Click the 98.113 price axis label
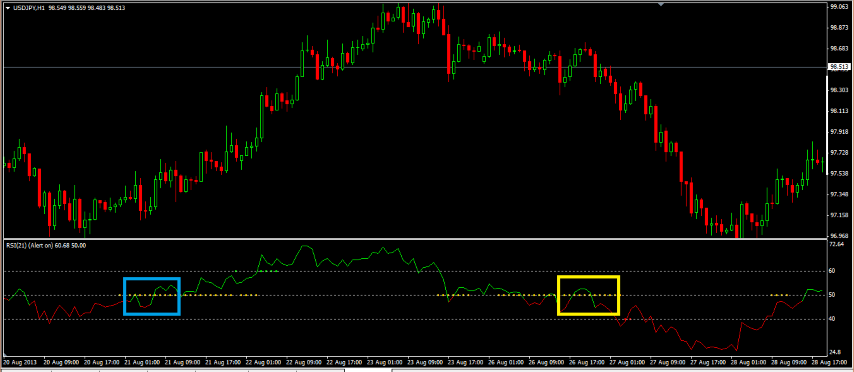This screenshot has width=854, height=372. [838, 111]
